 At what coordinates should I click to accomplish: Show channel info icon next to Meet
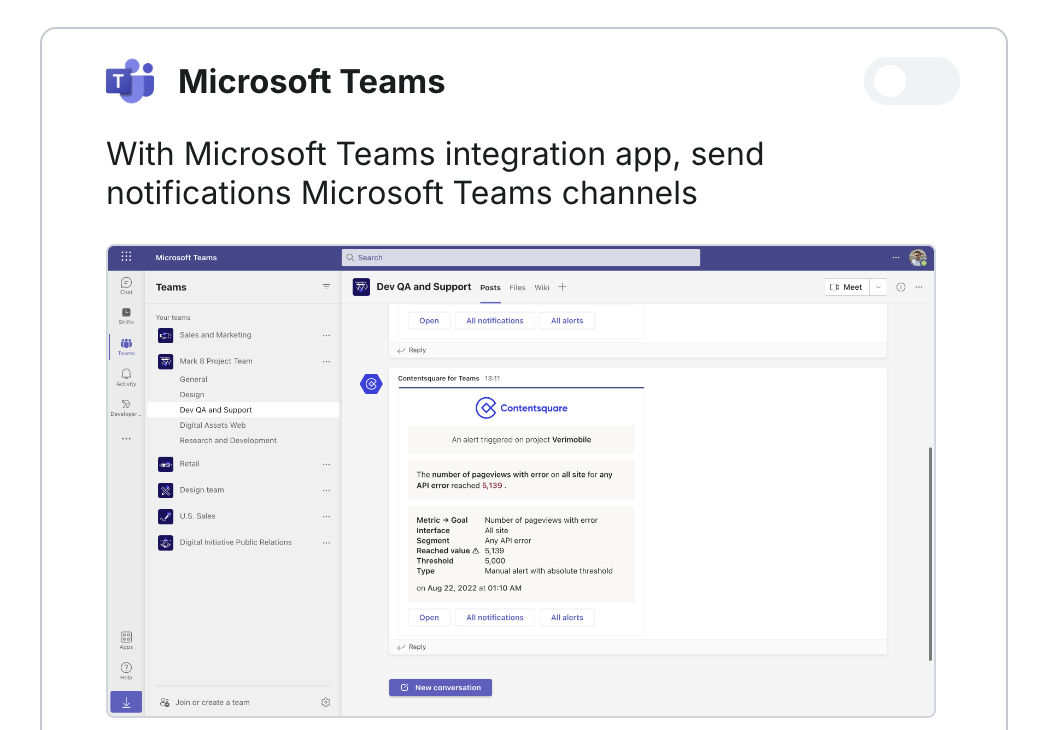point(901,287)
